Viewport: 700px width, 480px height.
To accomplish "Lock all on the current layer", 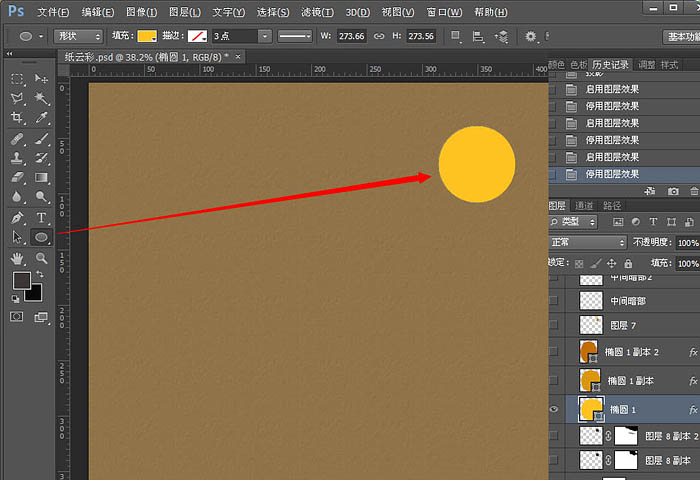I will point(628,263).
